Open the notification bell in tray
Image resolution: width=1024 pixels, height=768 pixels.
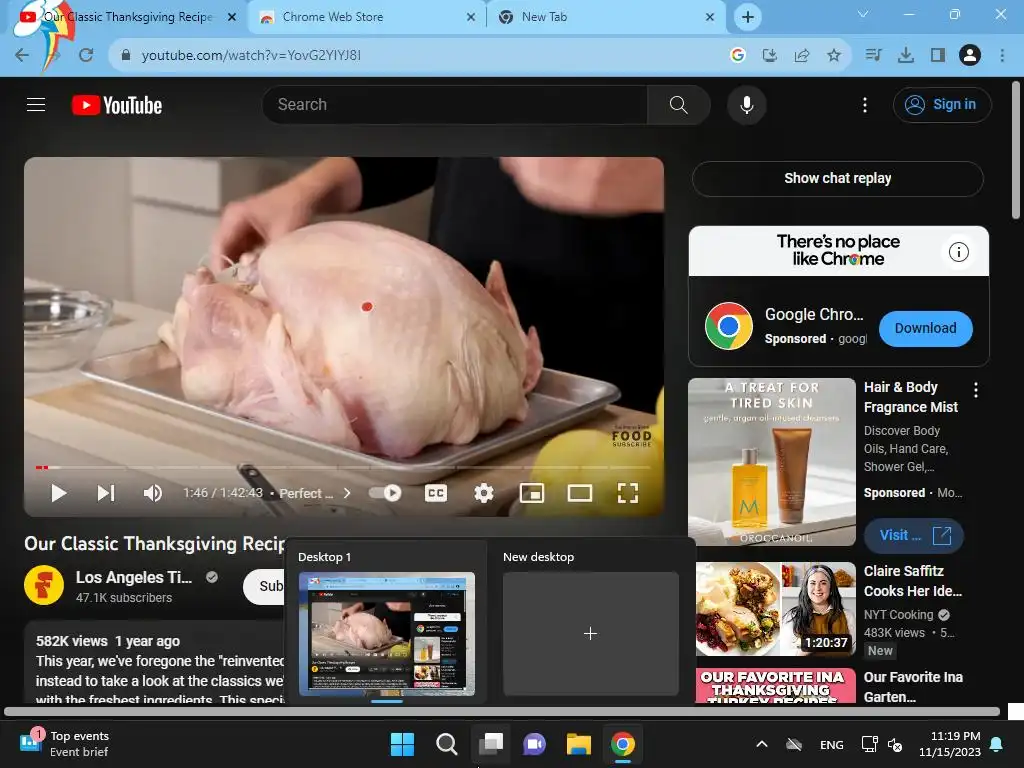pos(997,744)
